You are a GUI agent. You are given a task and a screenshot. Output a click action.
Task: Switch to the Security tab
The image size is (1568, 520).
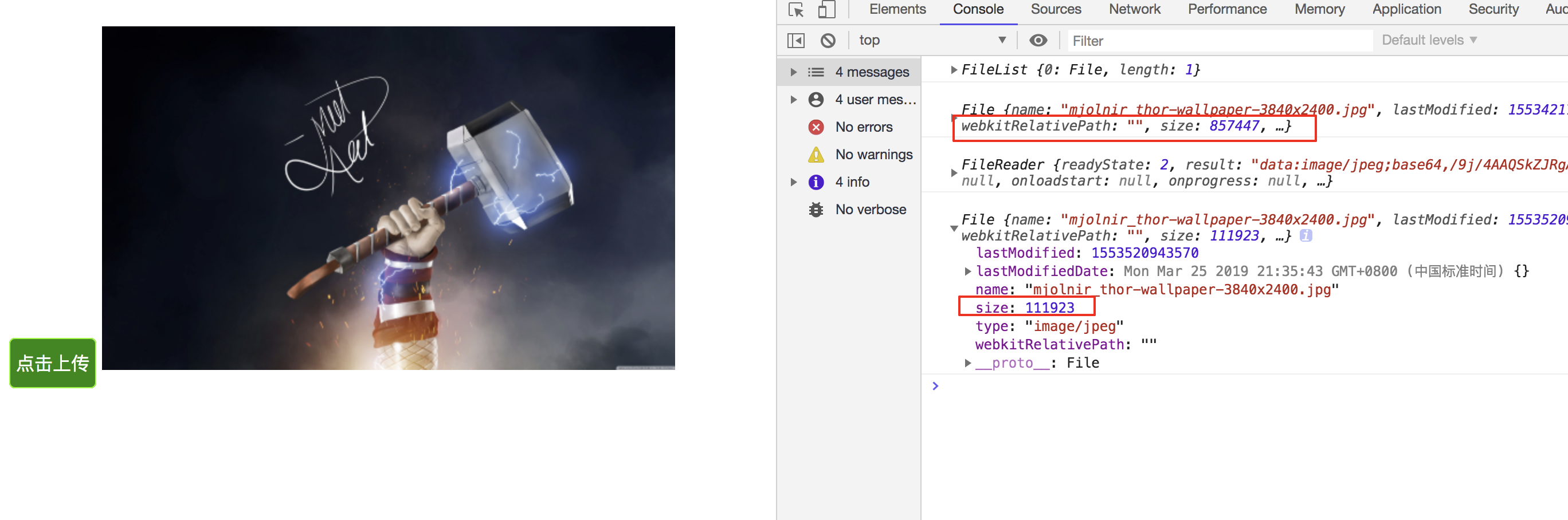pos(1492,10)
